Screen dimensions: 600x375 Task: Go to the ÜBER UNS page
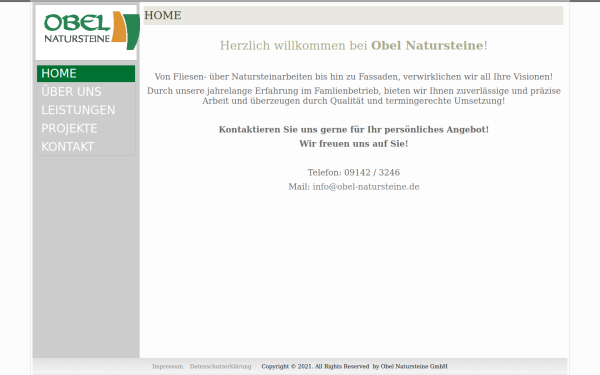(86, 92)
